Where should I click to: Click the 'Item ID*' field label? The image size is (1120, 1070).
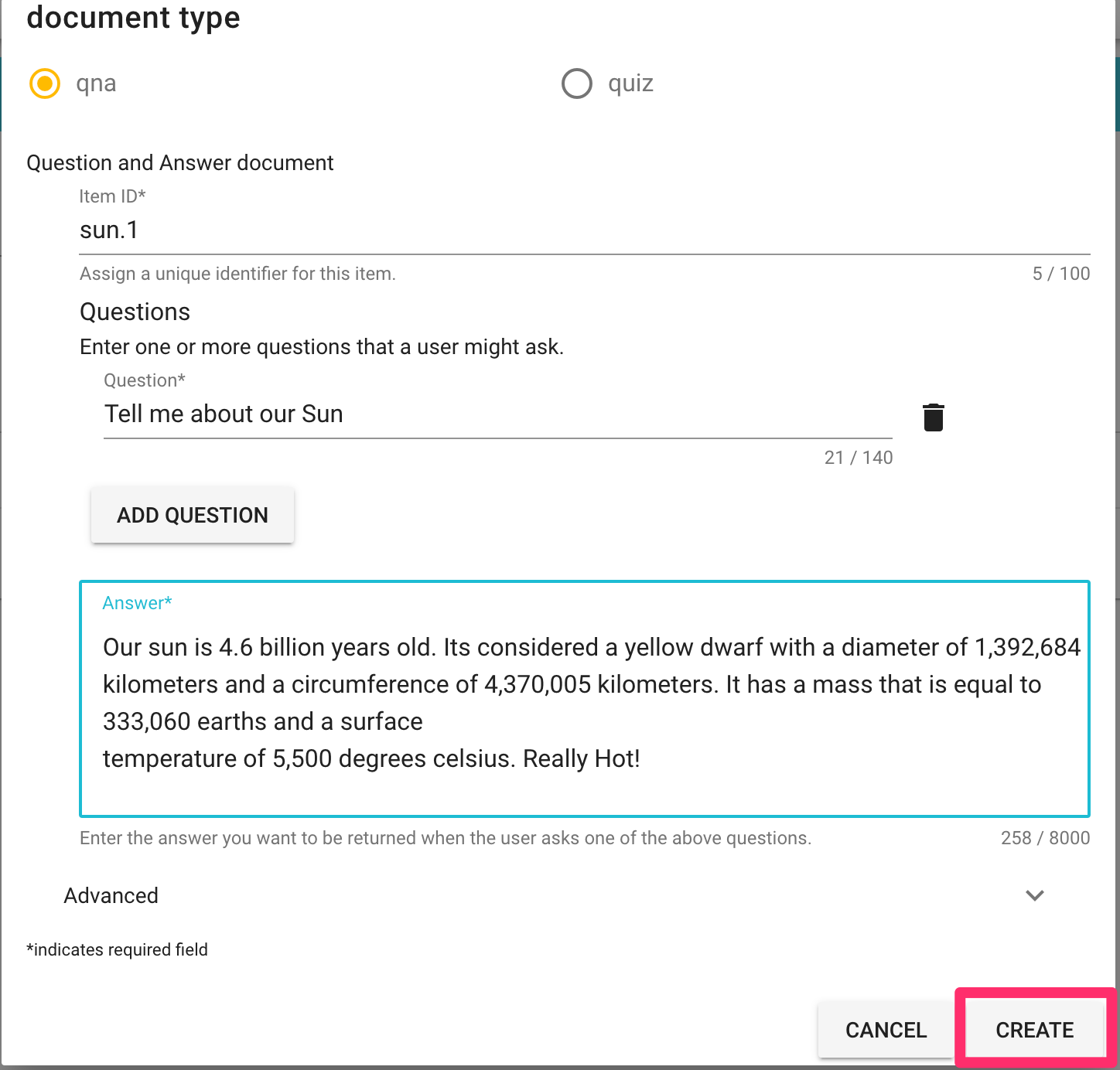coord(112,196)
